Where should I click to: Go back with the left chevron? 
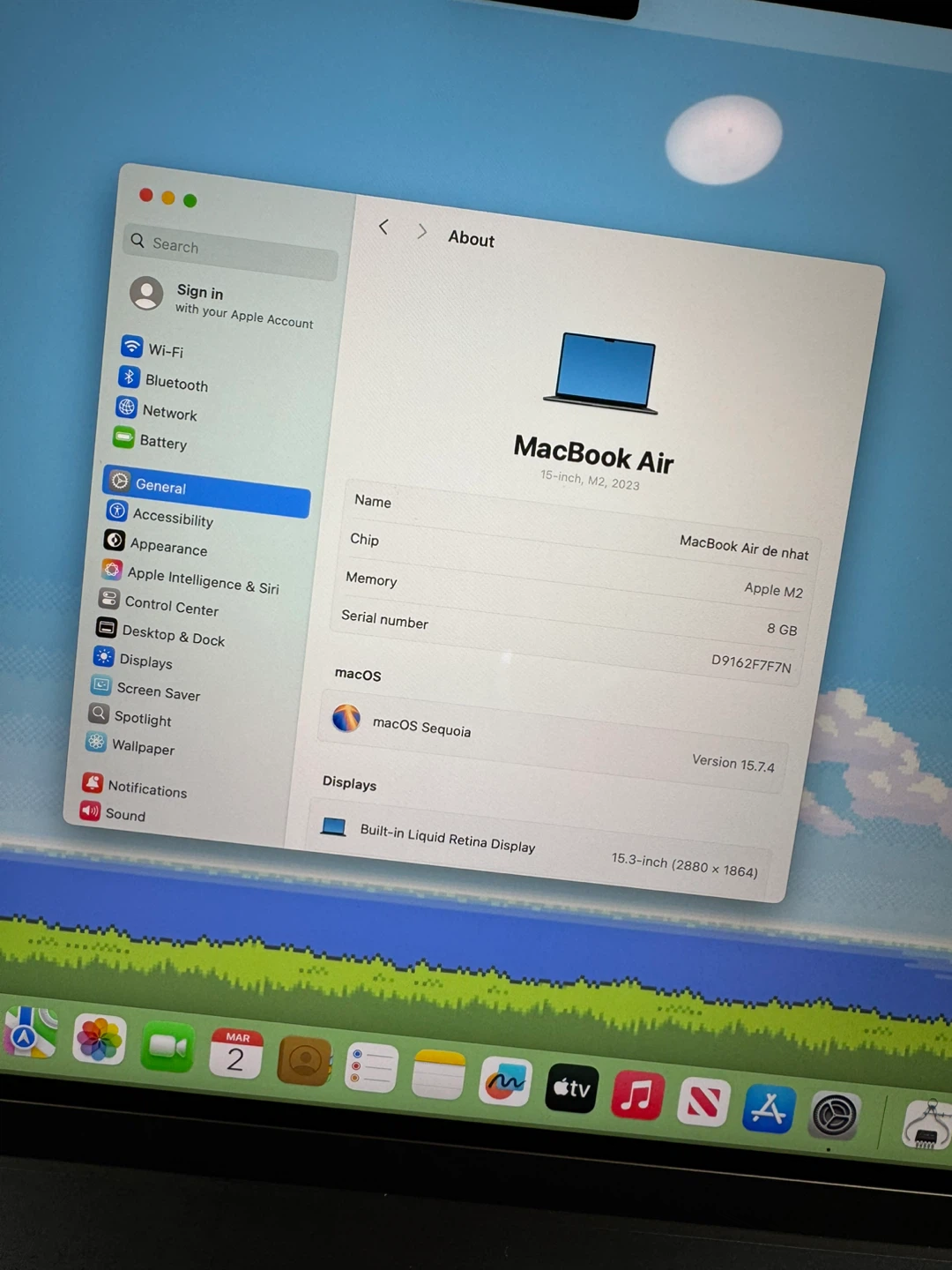pyautogui.click(x=383, y=227)
